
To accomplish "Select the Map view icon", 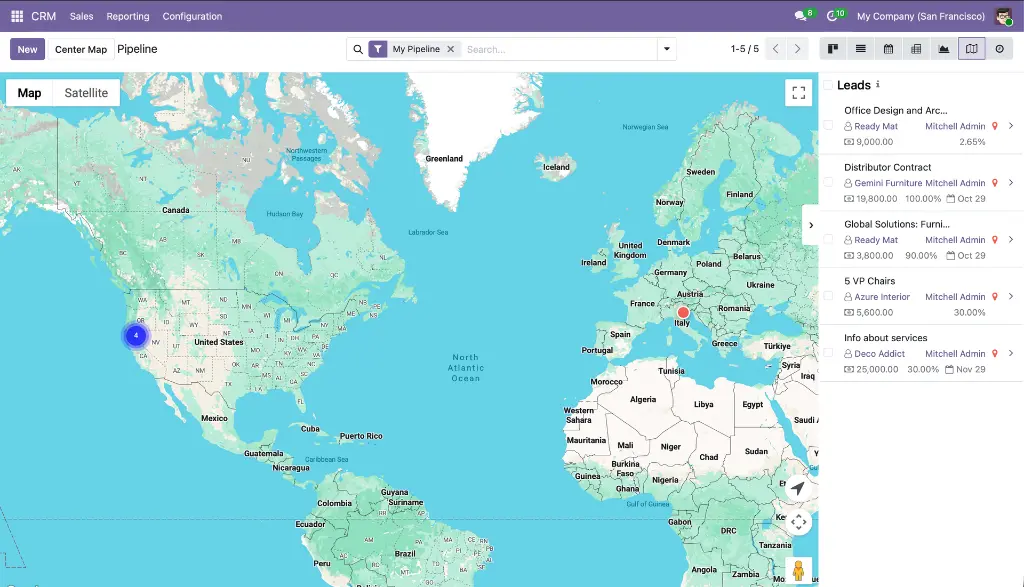I will pyautogui.click(x=972, y=49).
